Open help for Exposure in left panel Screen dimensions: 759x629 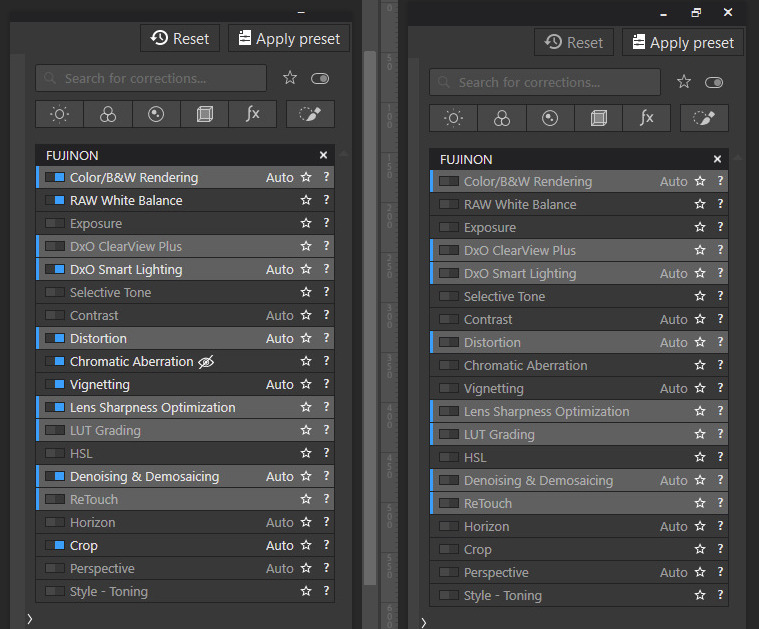coord(326,224)
